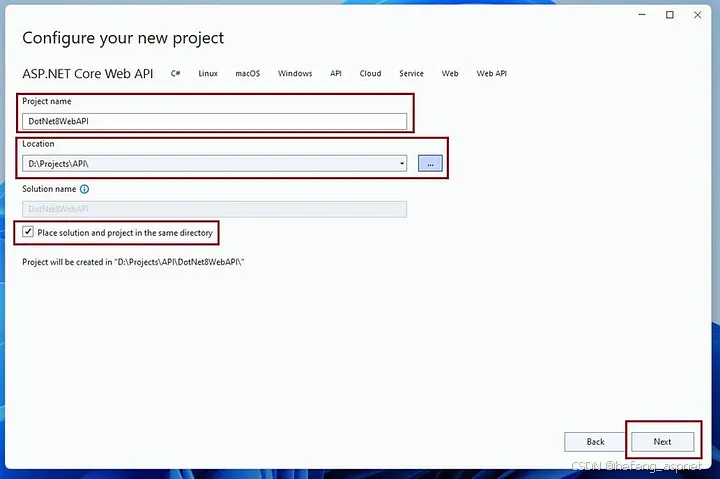The width and height of the screenshot is (720, 479).
Task: Go Back to the previous step
Action: coord(595,442)
